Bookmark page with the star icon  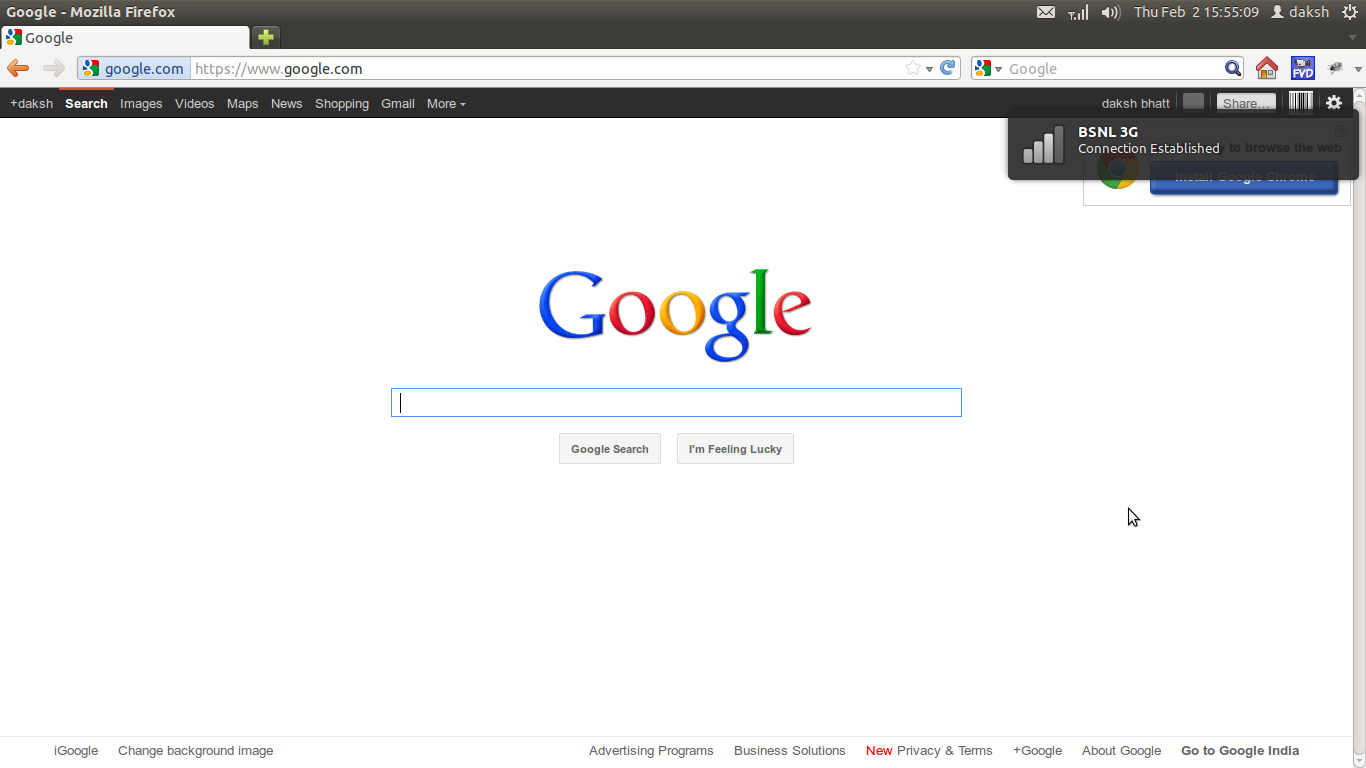[913, 68]
